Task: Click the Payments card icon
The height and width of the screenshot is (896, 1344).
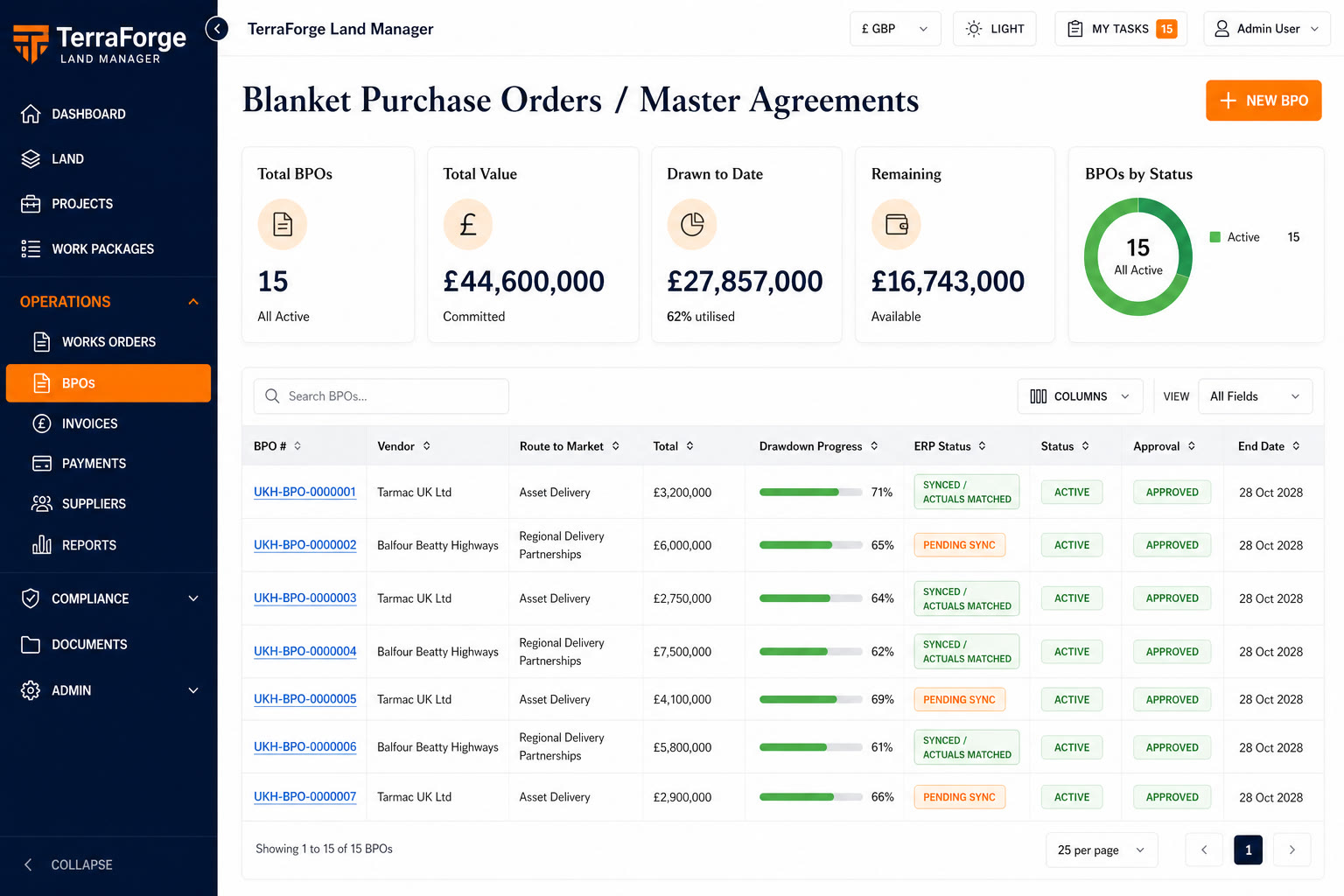Action: [41, 464]
